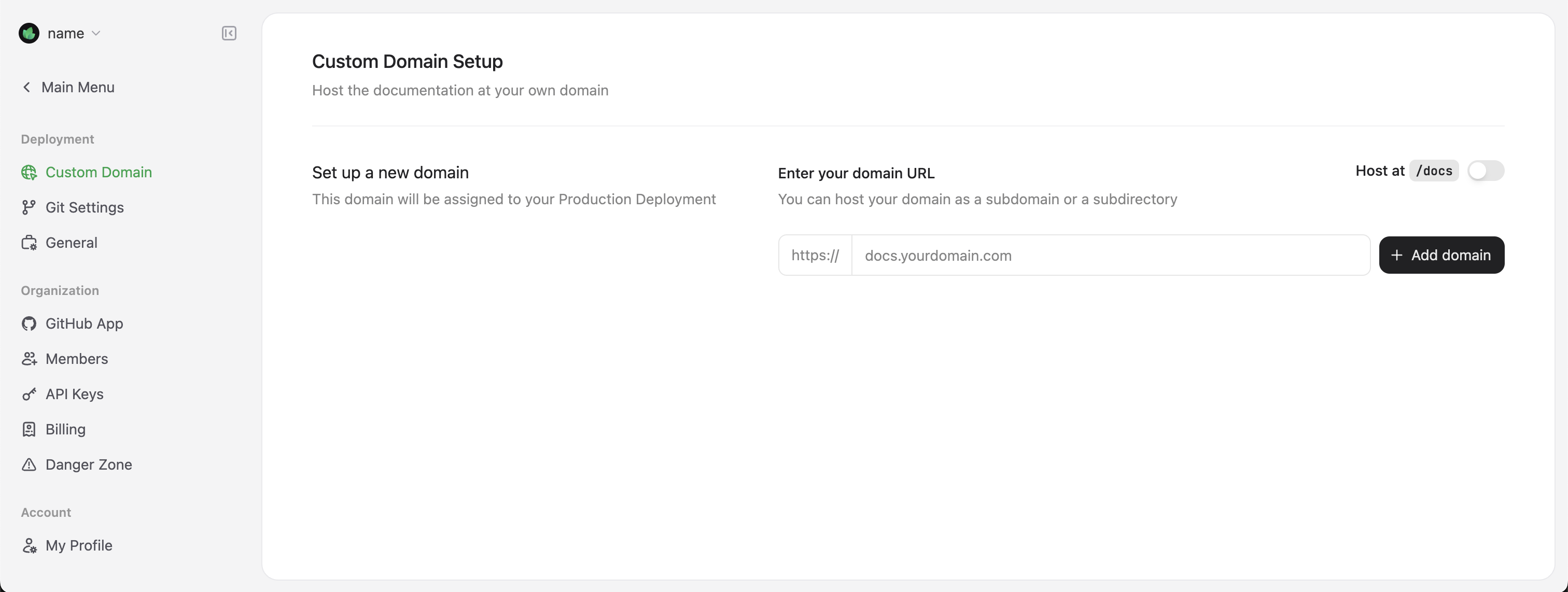
Task: Click the Billing receipt icon
Action: pyautogui.click(x=29, y=430)
